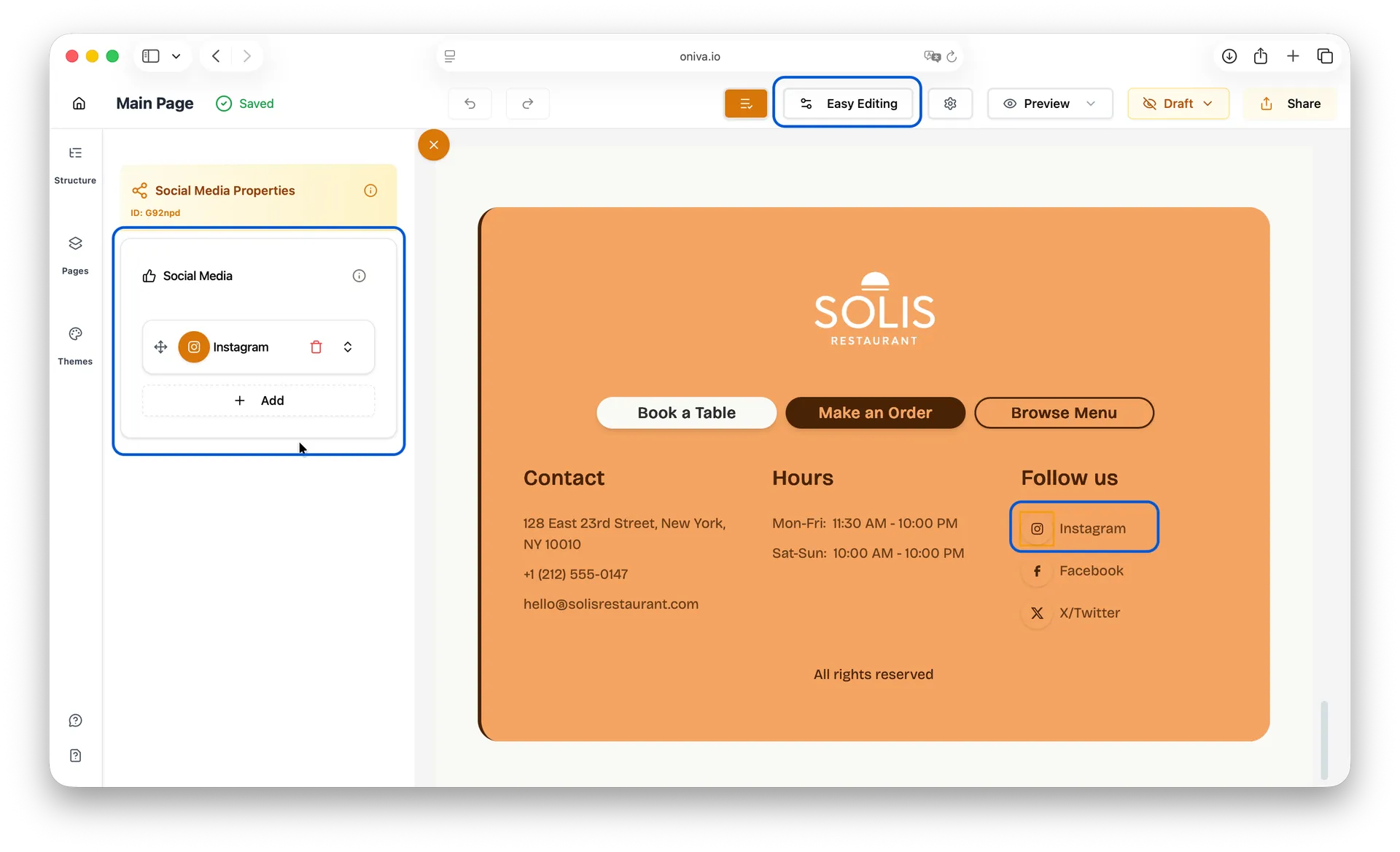Open the page settings gear
1400x852 pixels.
pyautogui.click(x=949, y=104)
